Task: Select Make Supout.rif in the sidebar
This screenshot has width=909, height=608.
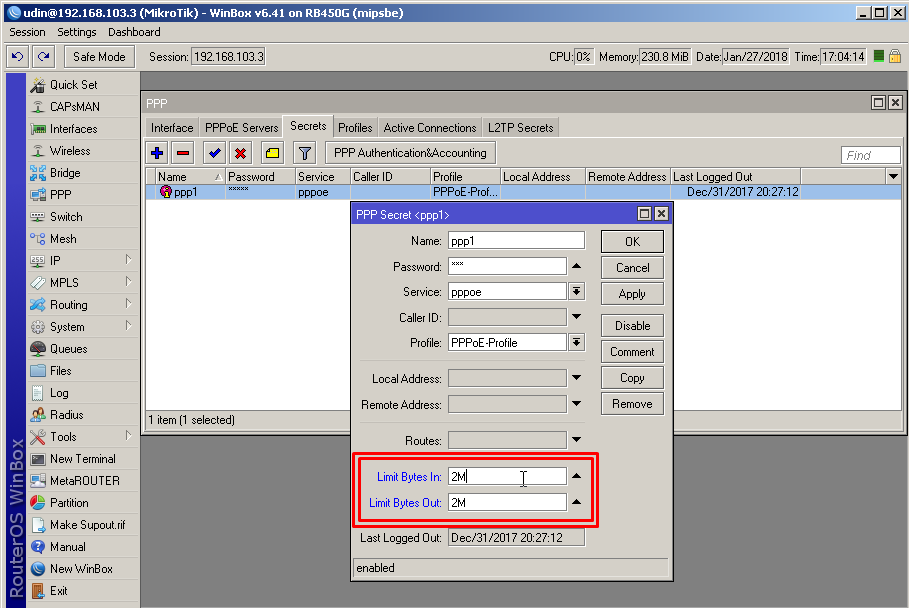Action: [88, 525]
